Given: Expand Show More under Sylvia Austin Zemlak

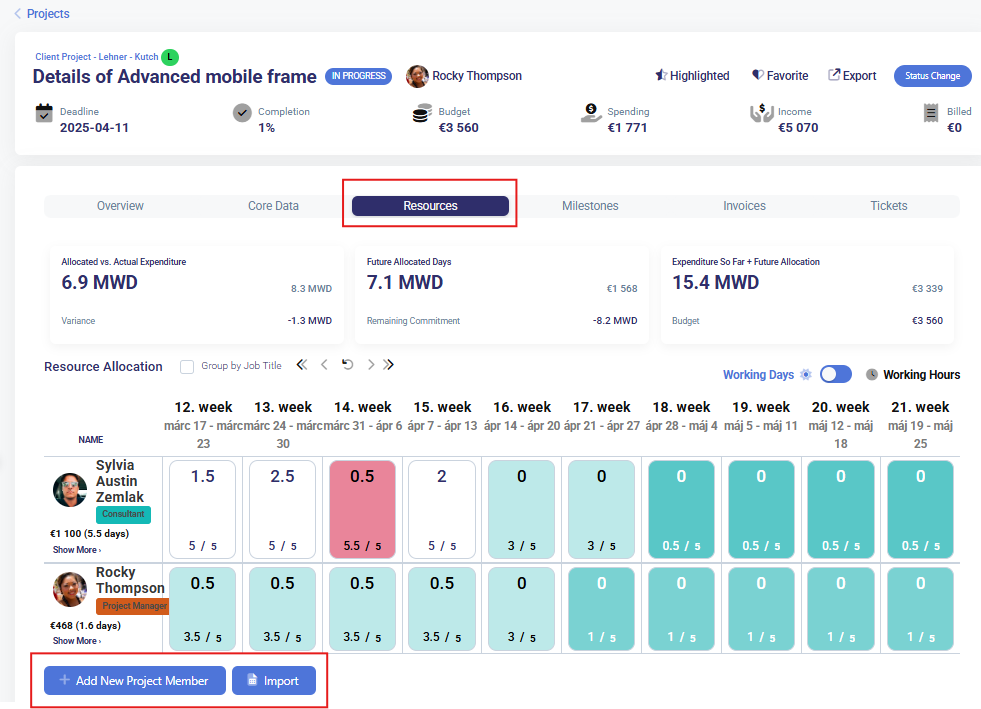Looking at the screenshot, I should click(x=76, y=550).
